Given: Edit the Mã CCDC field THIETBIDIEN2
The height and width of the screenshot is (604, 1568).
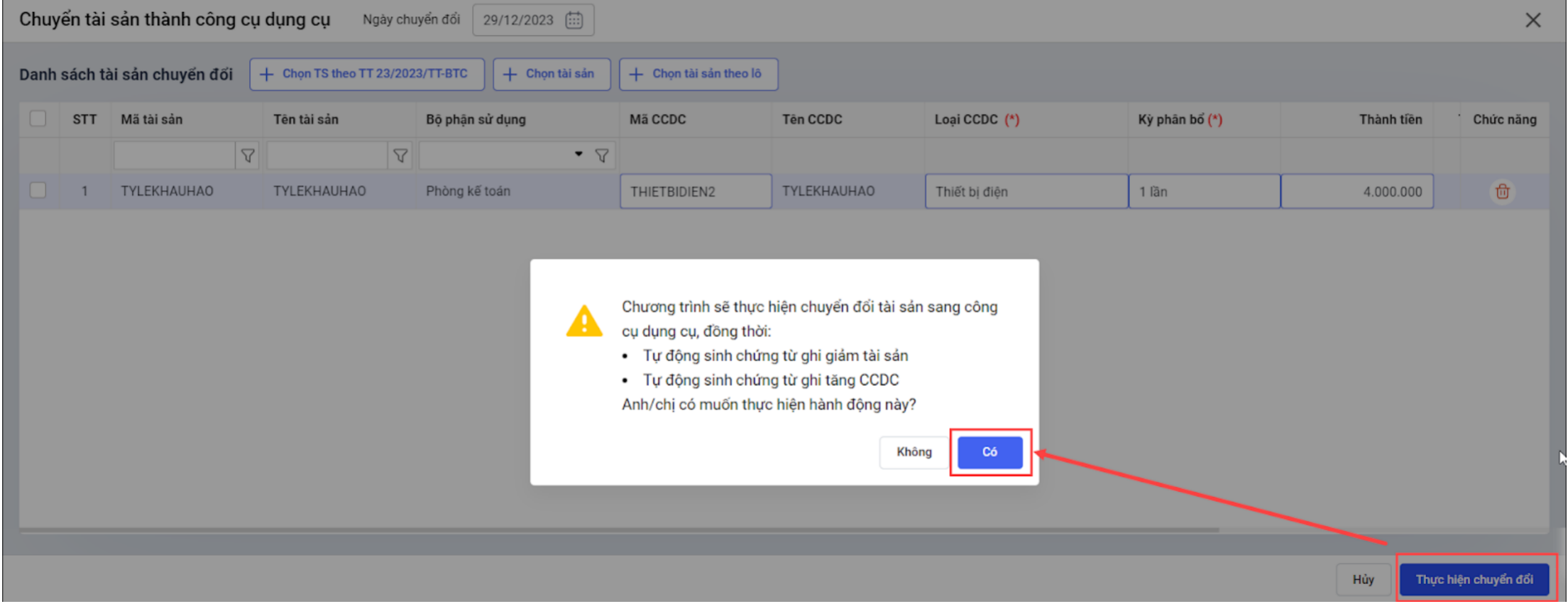Looking at the screenshot, I should [696, 192].
